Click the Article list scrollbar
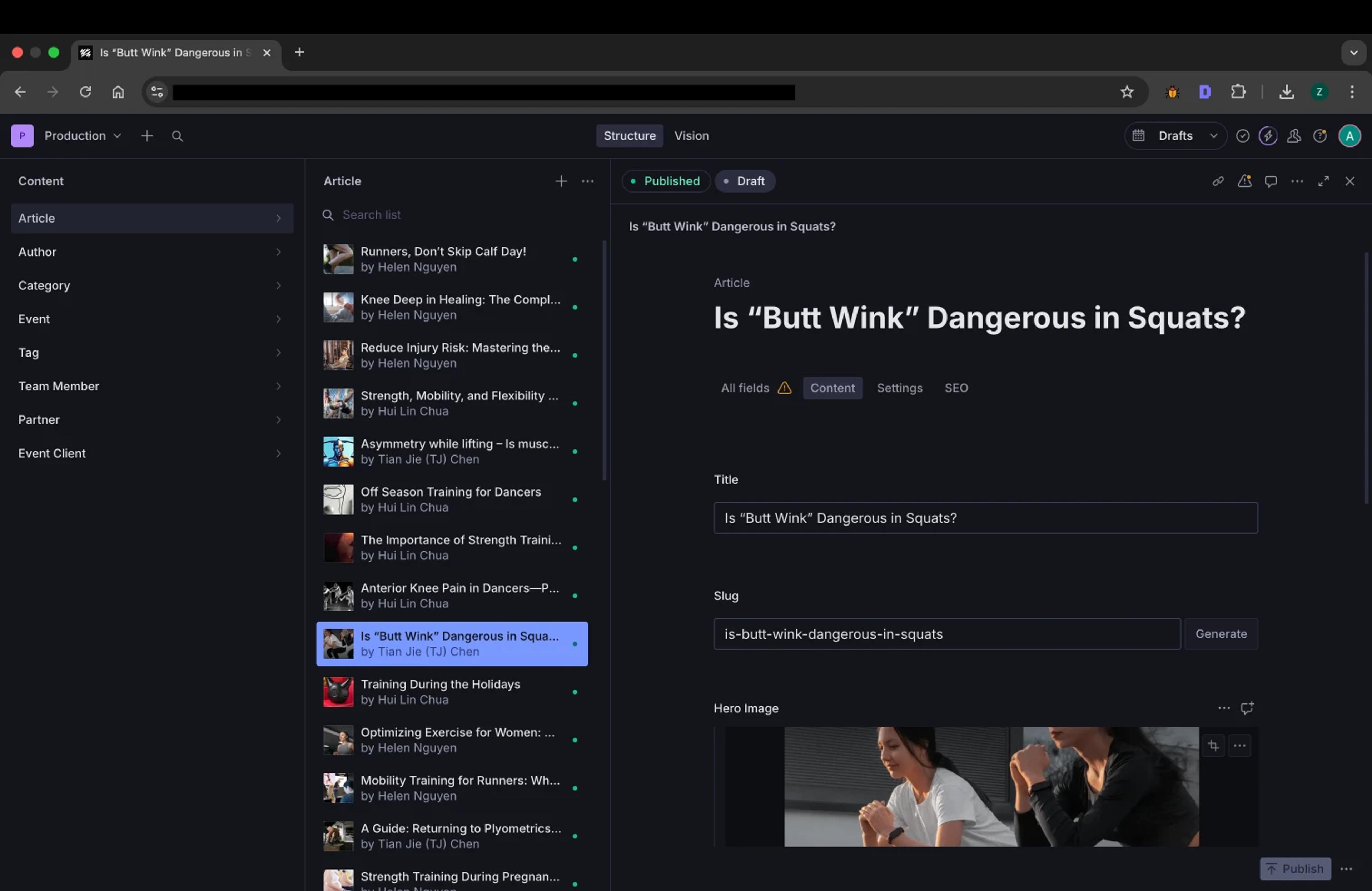The image size is (1372, 891). (604, 360)
